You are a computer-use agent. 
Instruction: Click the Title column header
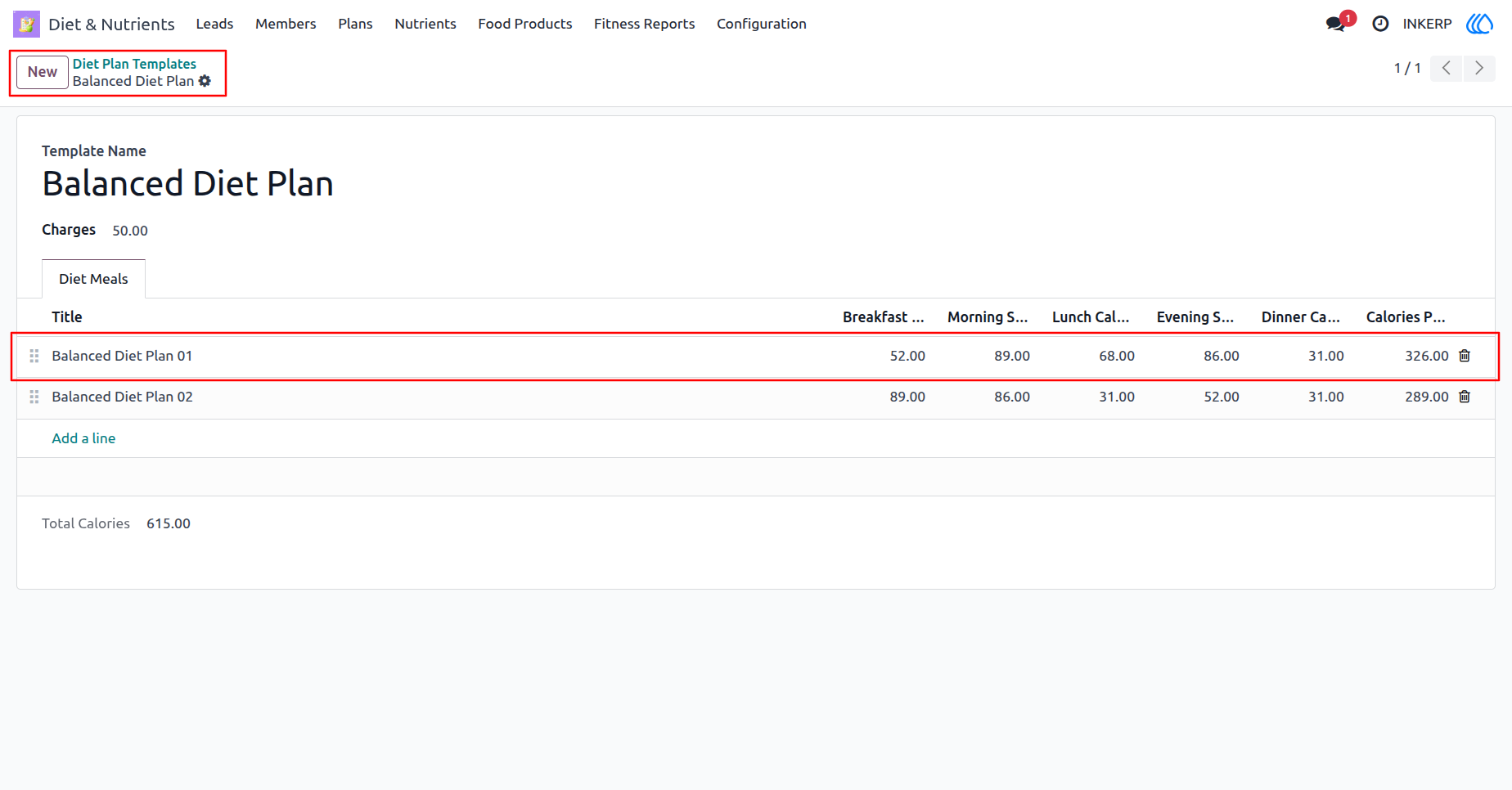67,317
